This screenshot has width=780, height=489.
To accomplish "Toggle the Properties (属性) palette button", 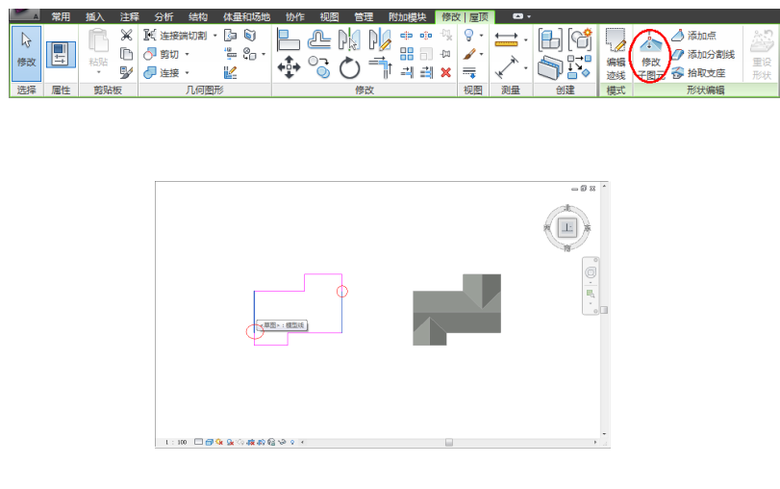I will pos(62,54).
